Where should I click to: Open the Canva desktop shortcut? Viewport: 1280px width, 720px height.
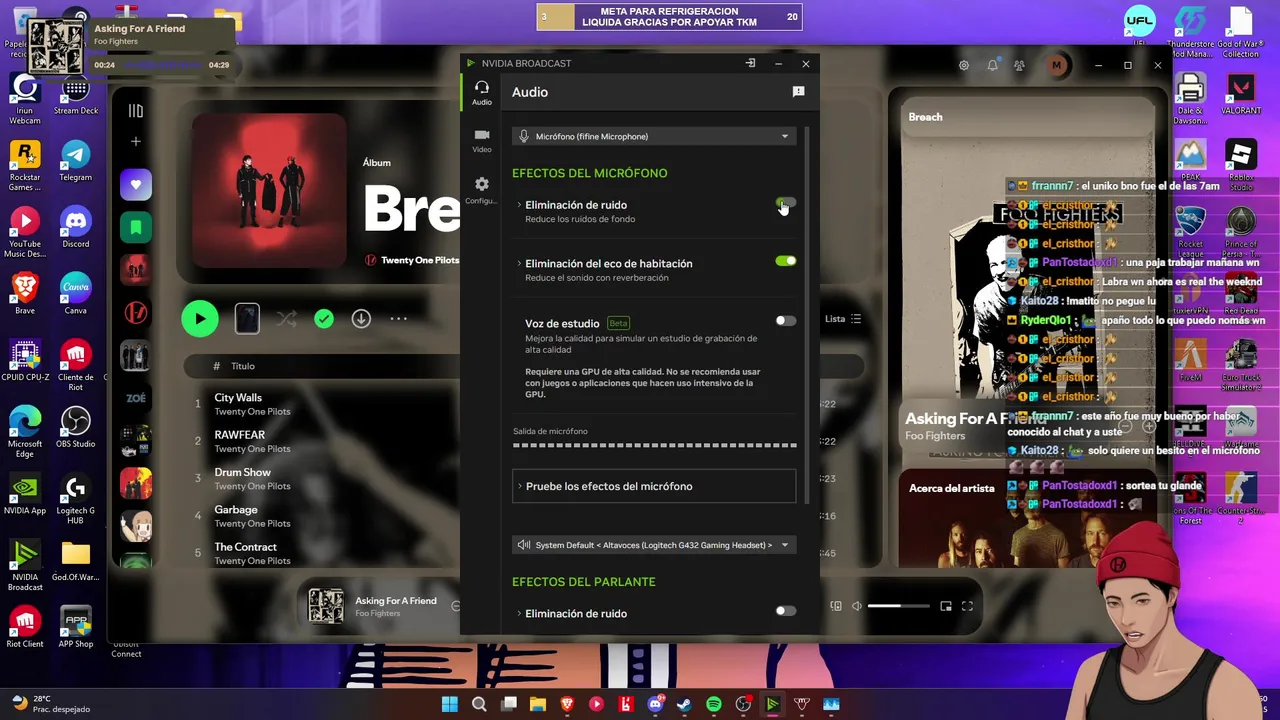(x=75, y=295)
